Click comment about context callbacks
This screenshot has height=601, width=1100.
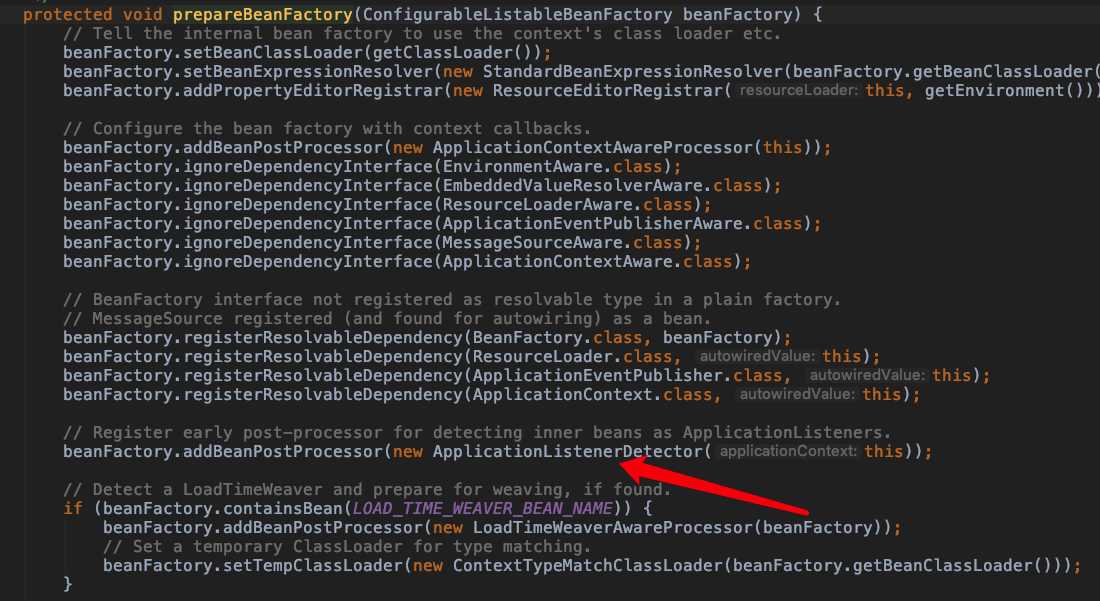click(327, 128)
